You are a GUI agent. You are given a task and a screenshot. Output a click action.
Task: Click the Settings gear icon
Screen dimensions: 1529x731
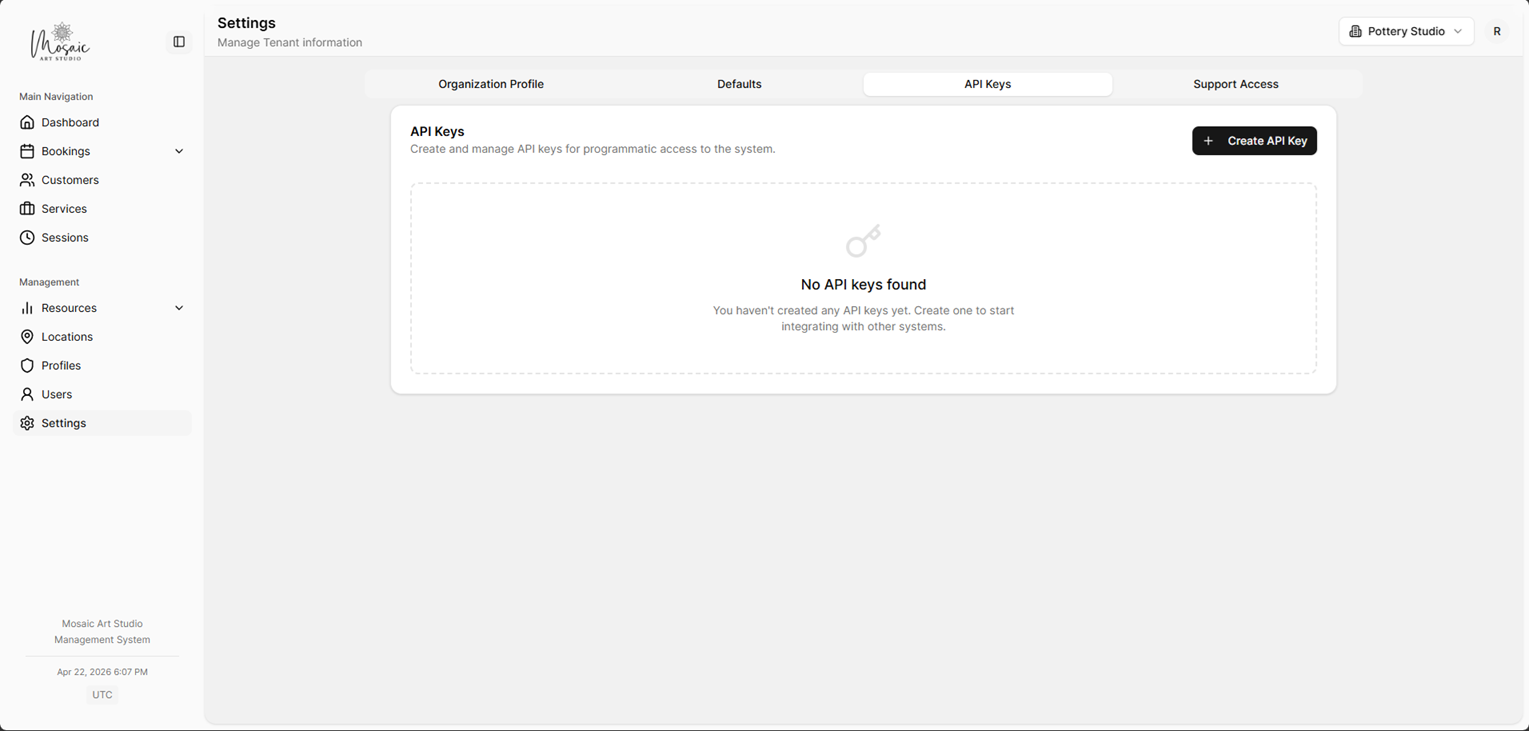point(27,423)
